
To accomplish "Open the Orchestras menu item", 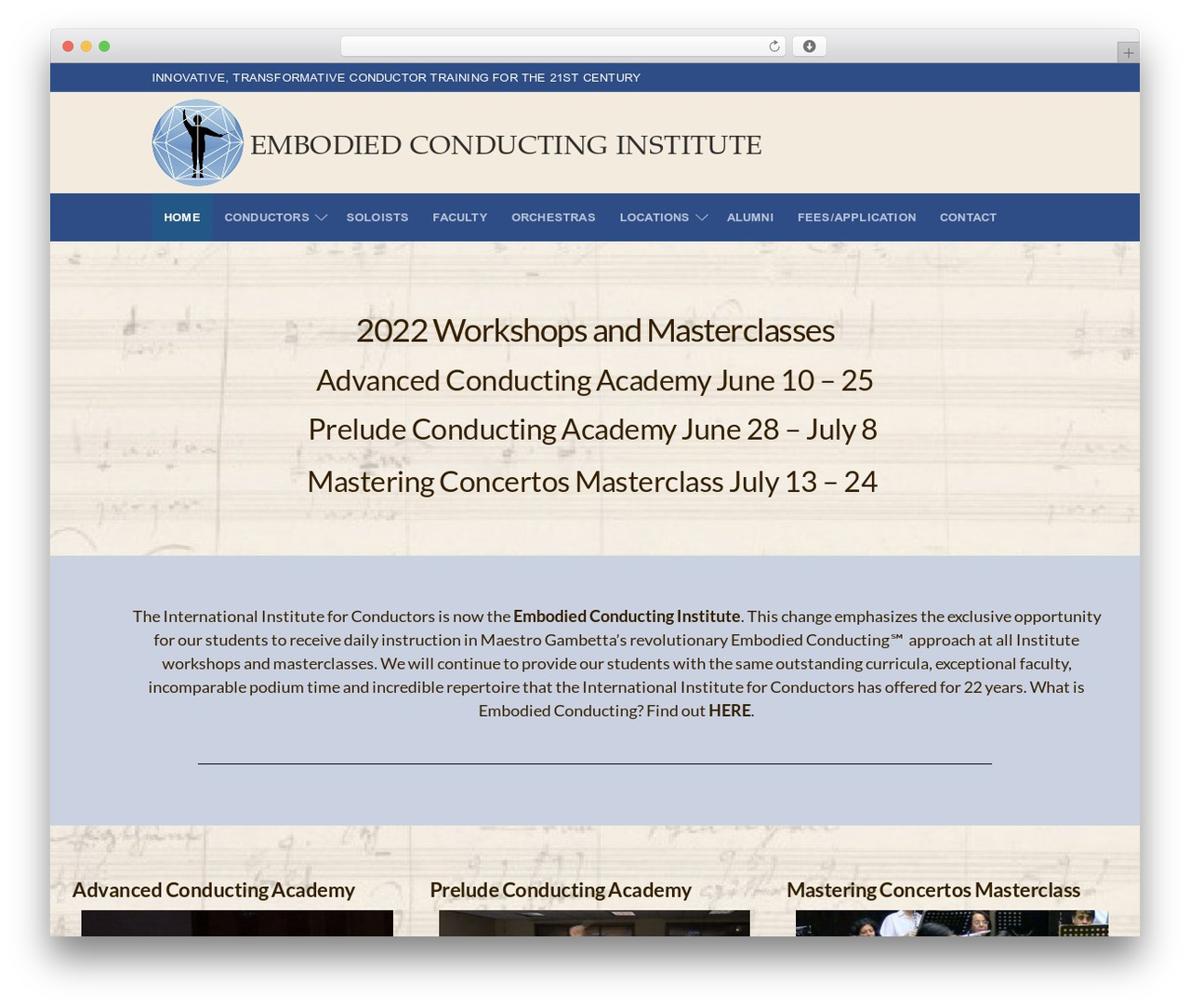I will [553, 218].
